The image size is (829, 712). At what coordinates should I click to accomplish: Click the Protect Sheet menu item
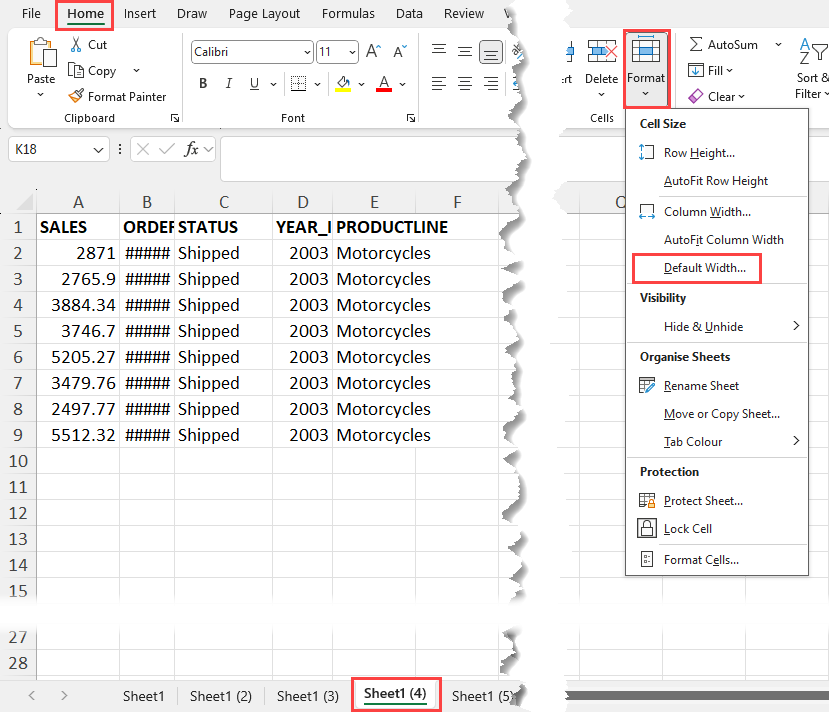click(703, 501)
